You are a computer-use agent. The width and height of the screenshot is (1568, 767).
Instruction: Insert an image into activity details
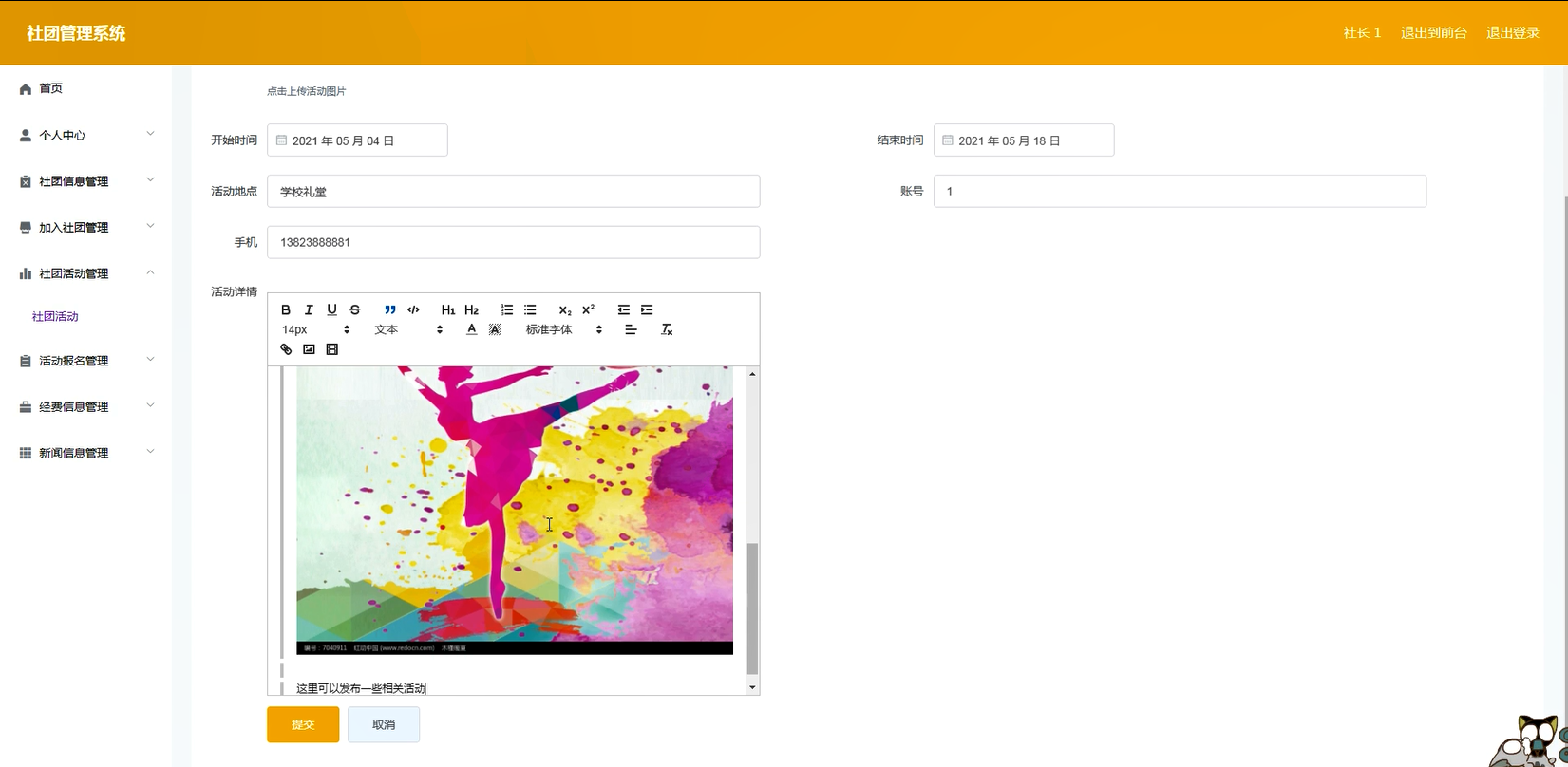[x=309, y=349]
